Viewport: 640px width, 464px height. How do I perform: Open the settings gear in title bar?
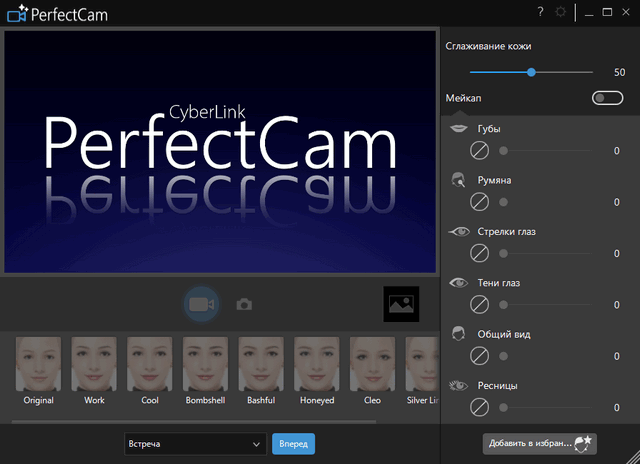pos(563,12)
